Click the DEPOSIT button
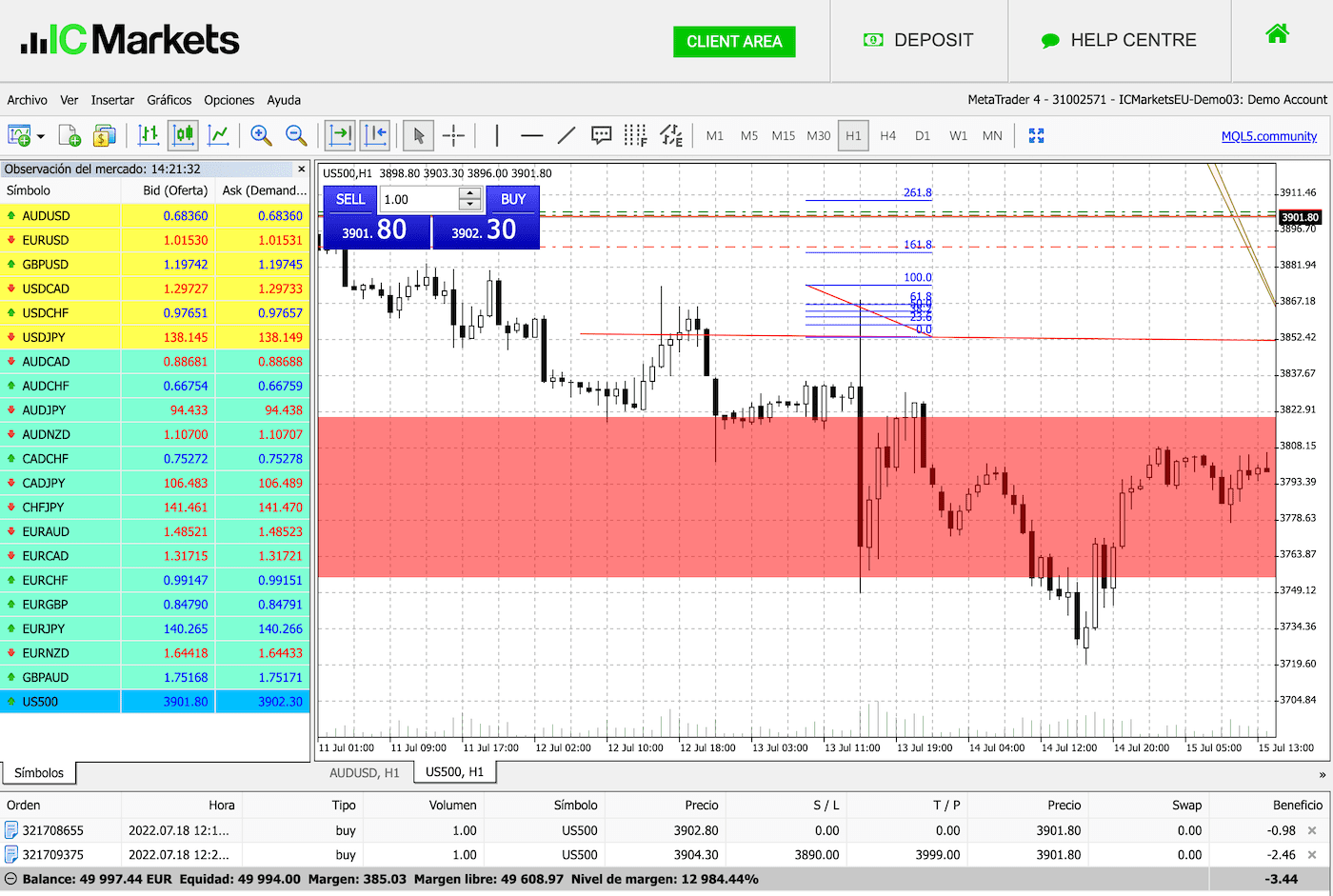The width and height of the screenshot is (1333, 896). (x=918, y=40)
